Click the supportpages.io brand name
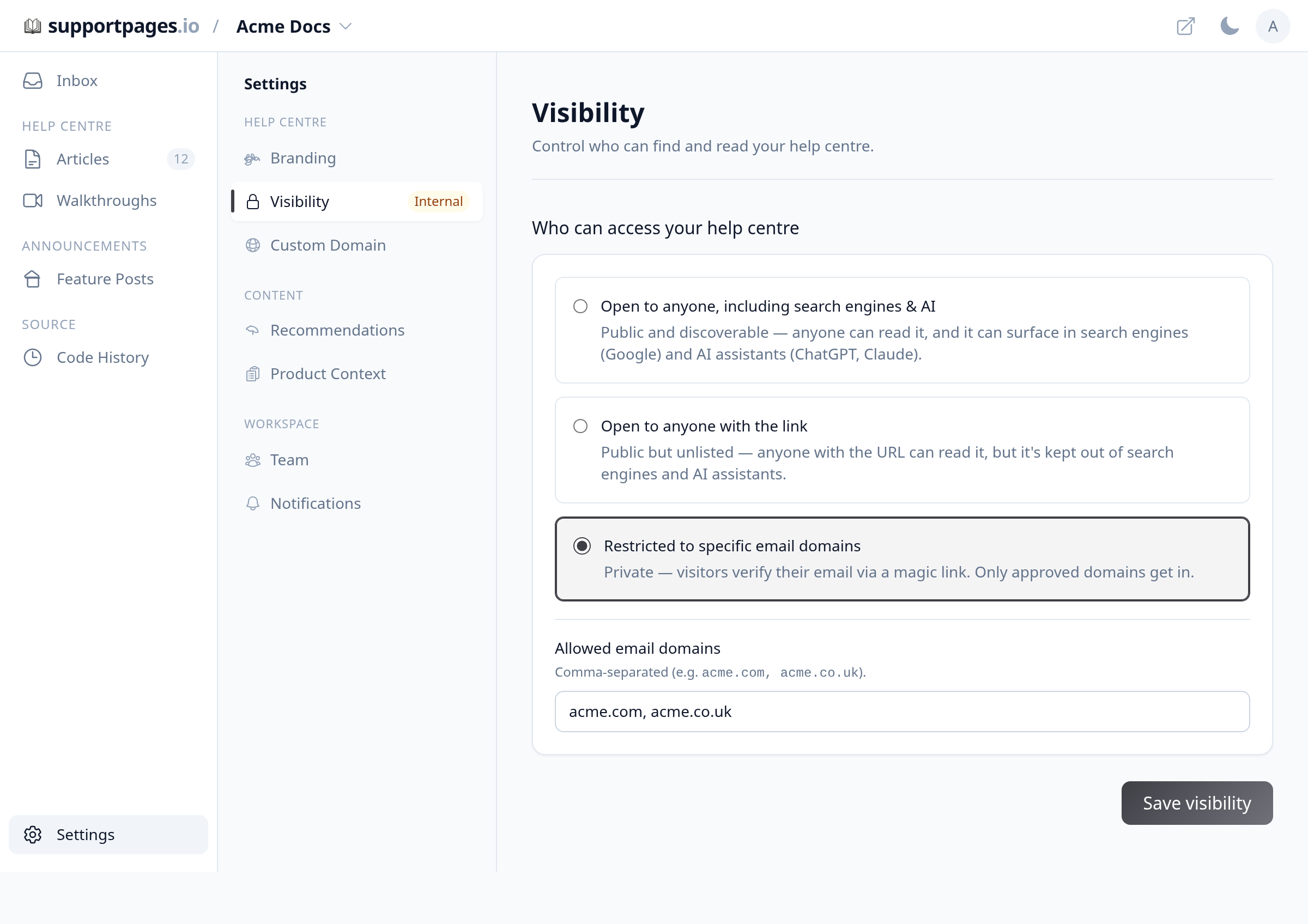 123,26
